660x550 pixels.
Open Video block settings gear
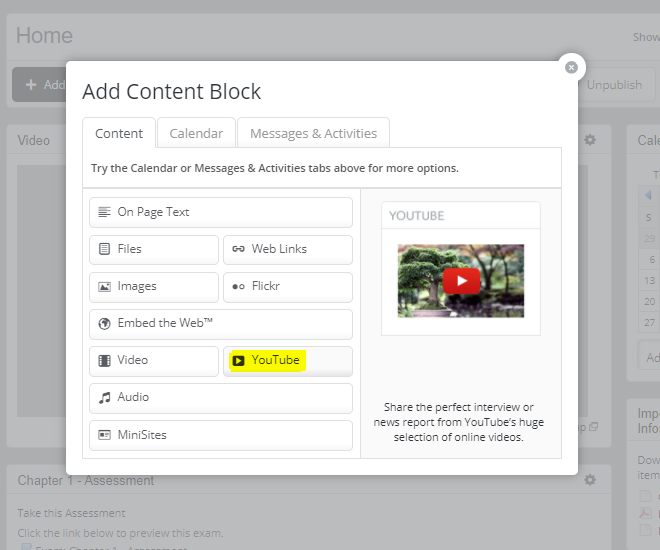coord(590,140)
